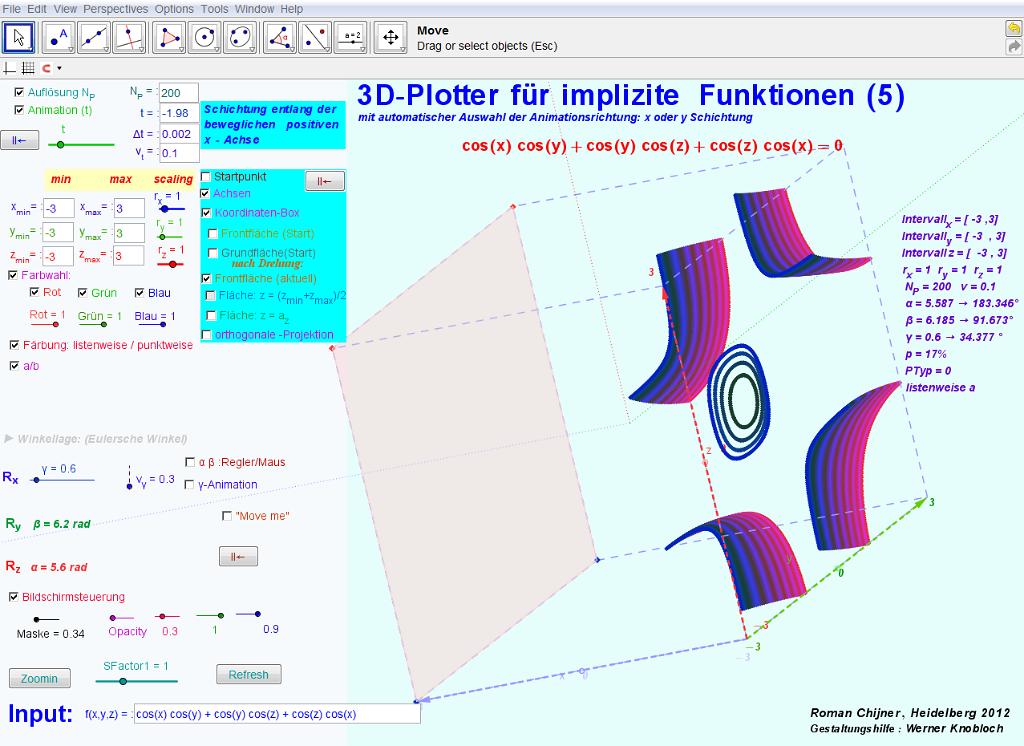This screenshot has height=746, width=1024.
Task: Choose the Line through Two Points tool
Action: click(96, 37)
